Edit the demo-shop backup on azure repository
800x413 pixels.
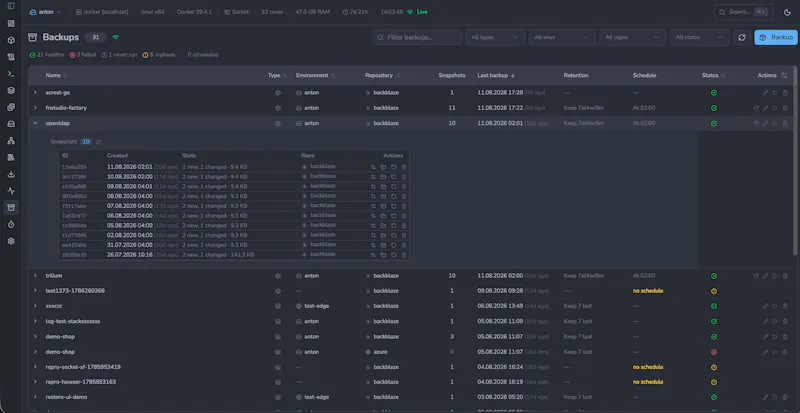(765, 352)
